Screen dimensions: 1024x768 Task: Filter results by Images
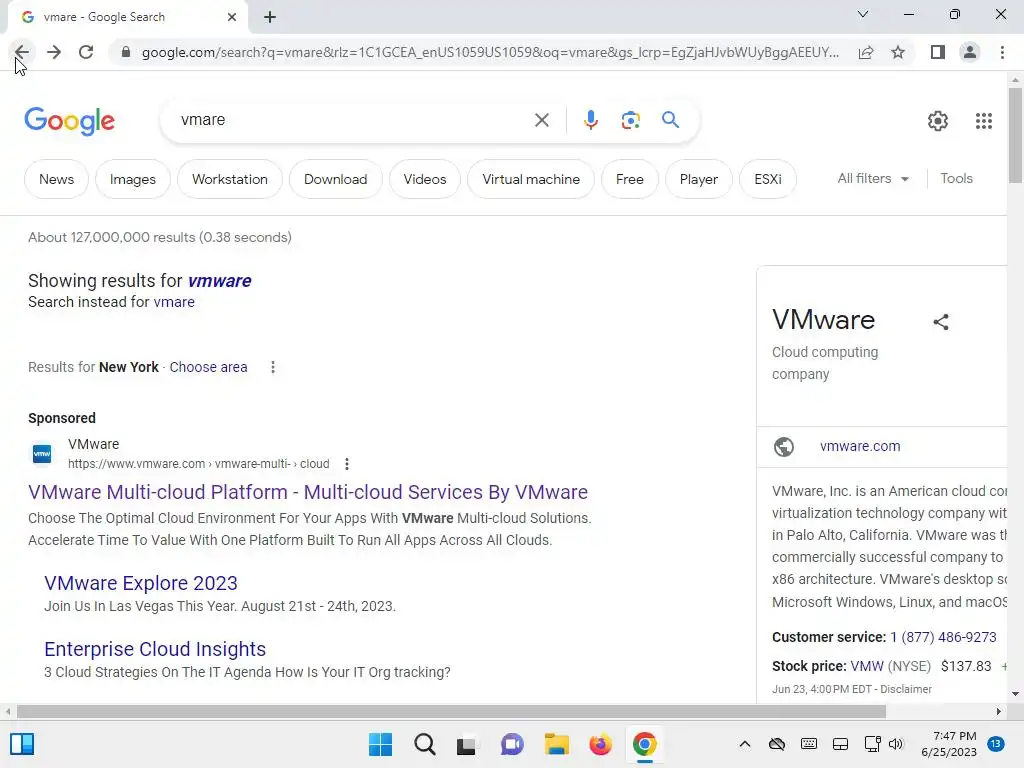tap(133, 179)
